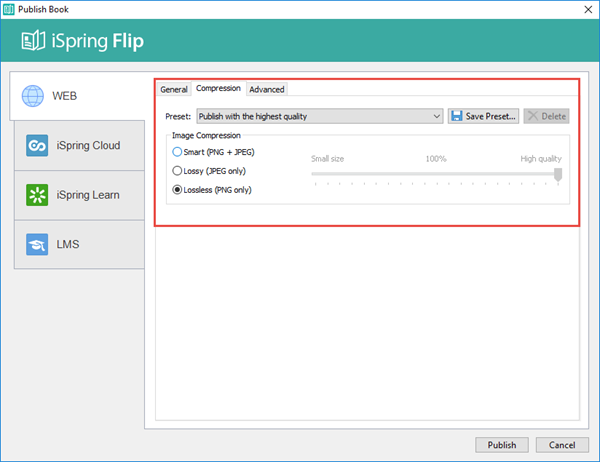Switch to the Advanced tab

coord(267,89)
